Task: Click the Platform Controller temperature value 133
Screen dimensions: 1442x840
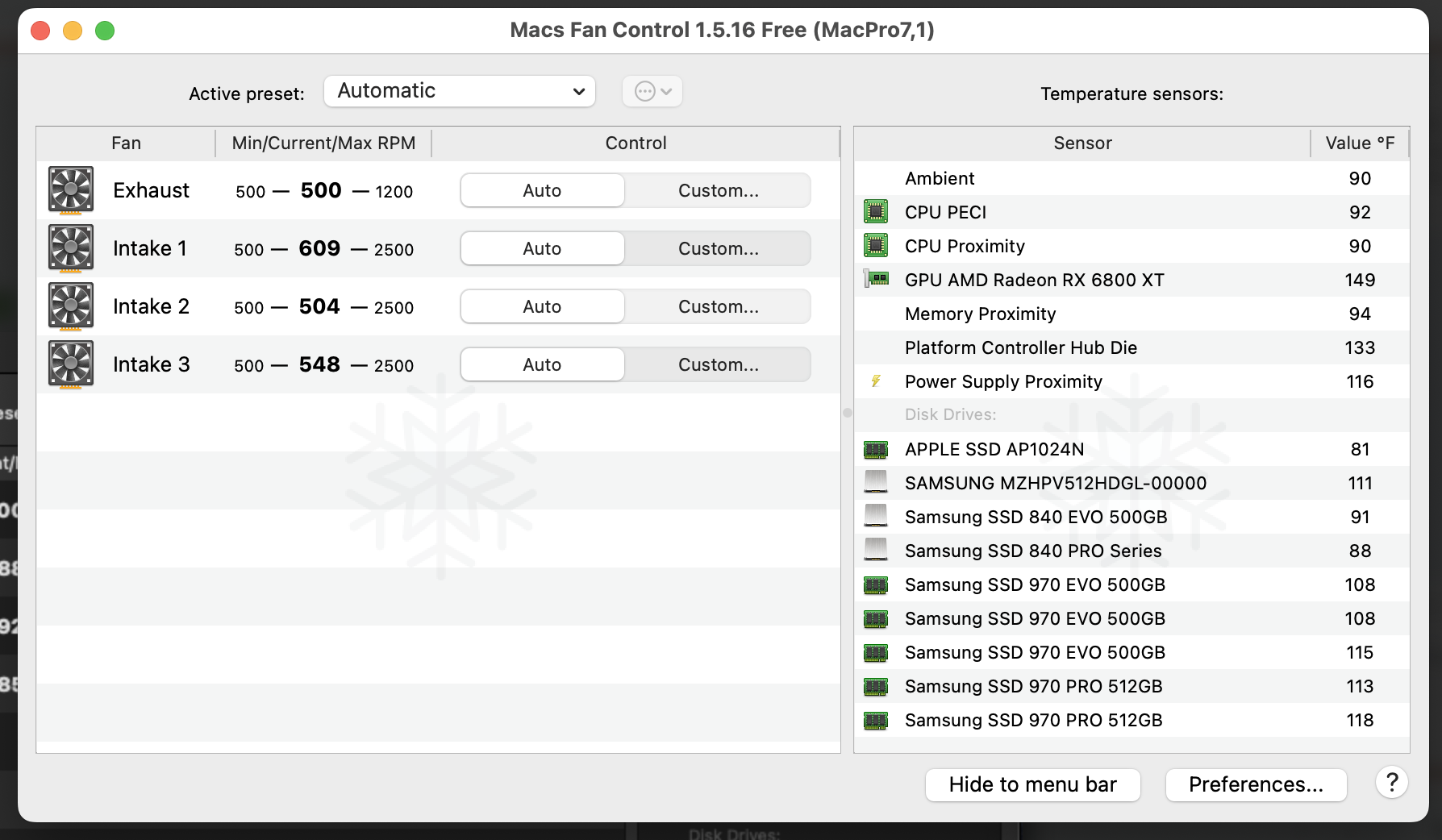Action: click(1360, 347)
